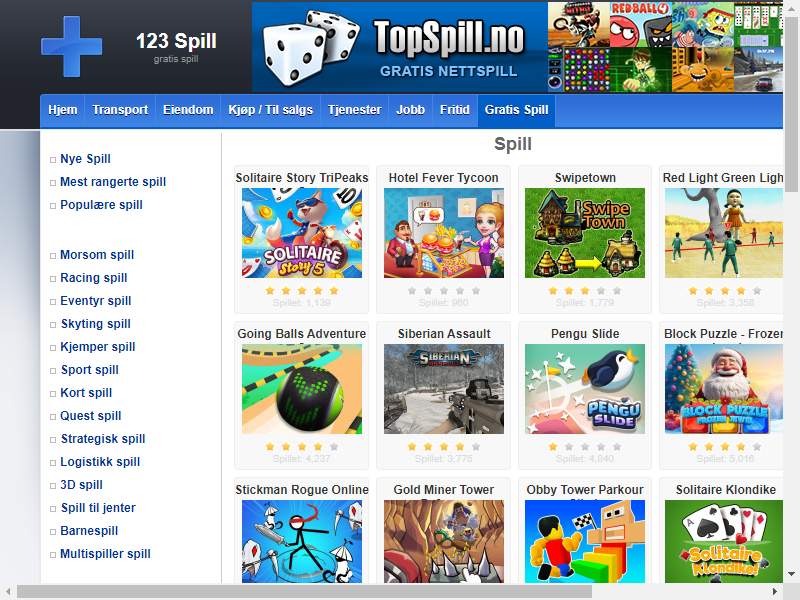800x600 pixels.
Task: Open Going Balls Adventure game image
Action: 302,389
